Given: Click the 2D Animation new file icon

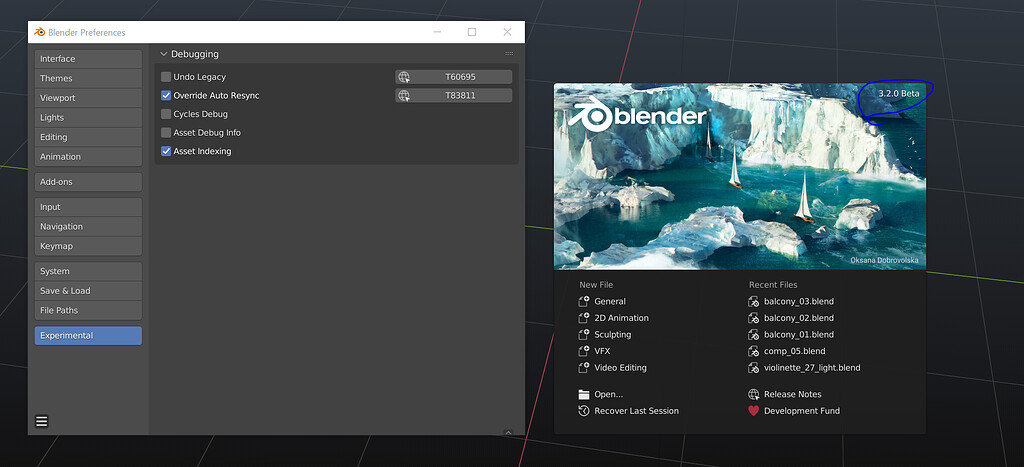Looking at the screenshot, I should pos(584,318).
